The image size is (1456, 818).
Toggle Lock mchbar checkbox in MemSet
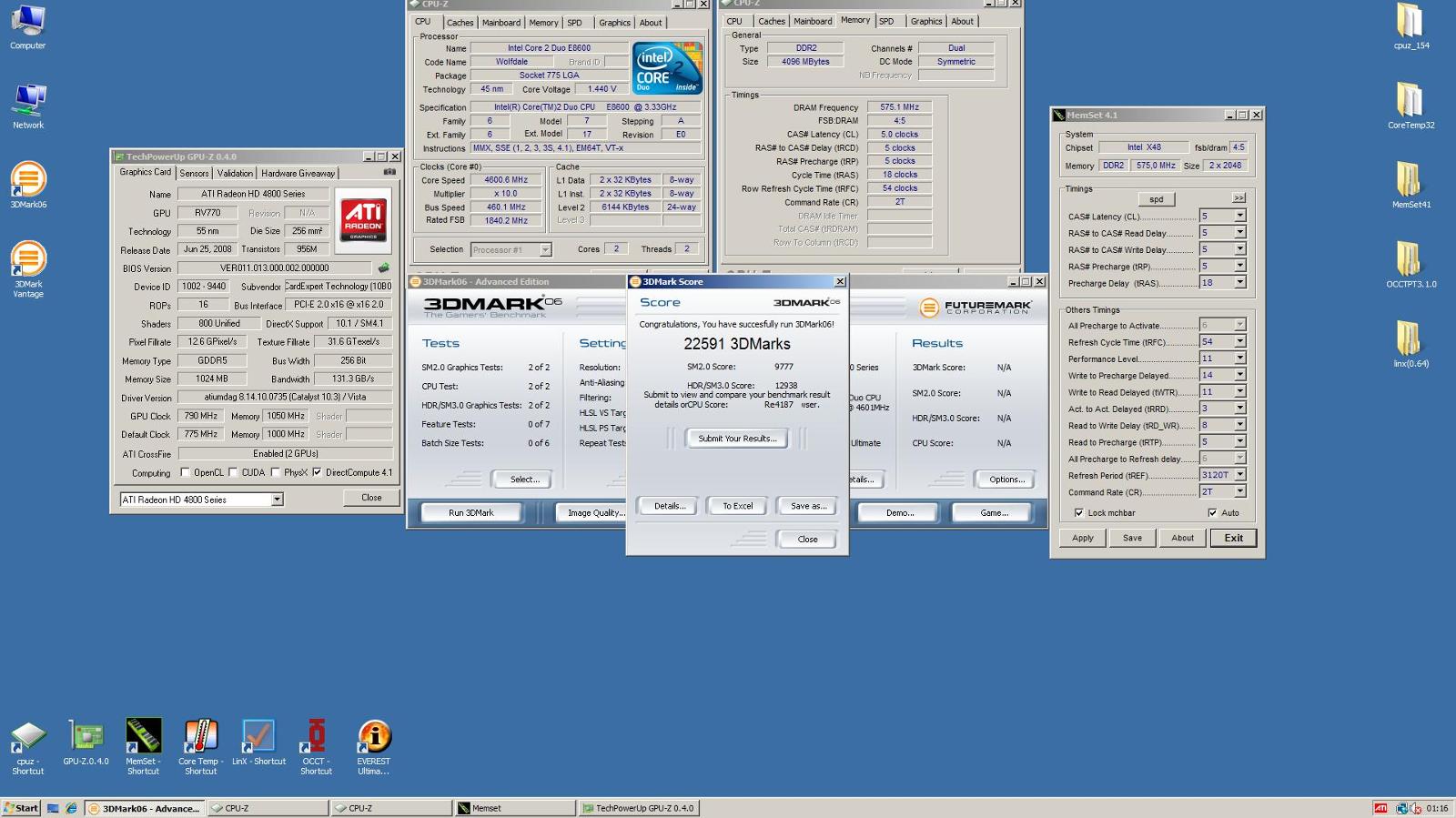pos(1079,513)
